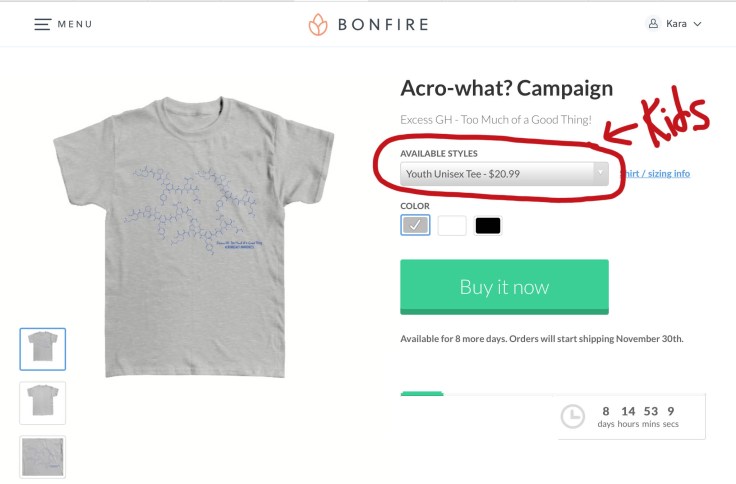Pick the black shirt color
This screenshot has height=484, width=736.
(x=488, y=225)
